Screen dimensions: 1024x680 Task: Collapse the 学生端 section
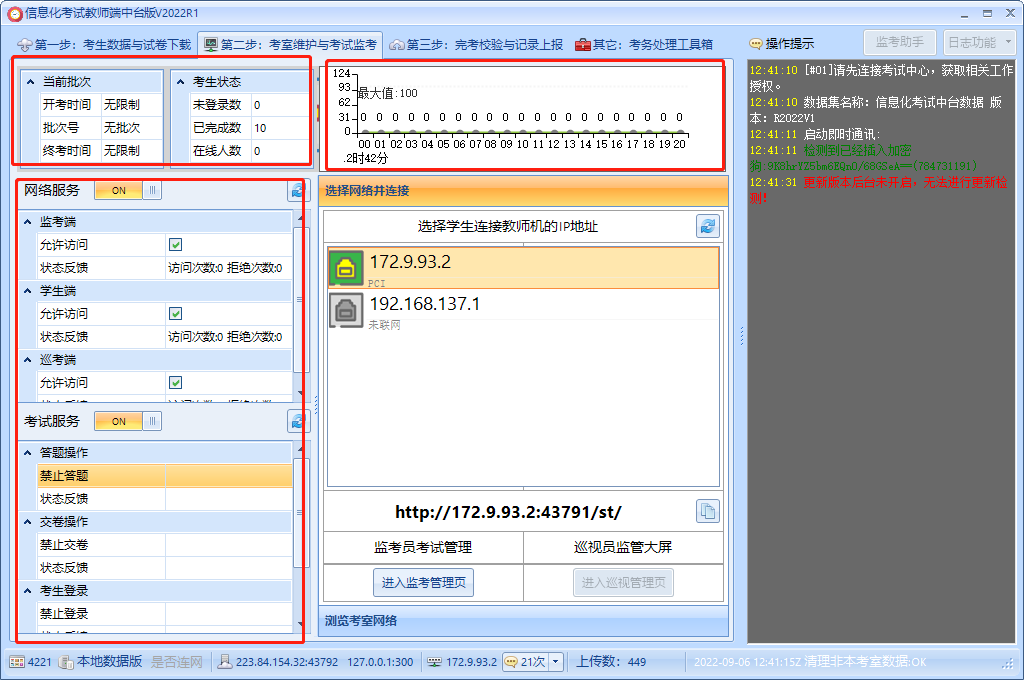tap(27, 291)
